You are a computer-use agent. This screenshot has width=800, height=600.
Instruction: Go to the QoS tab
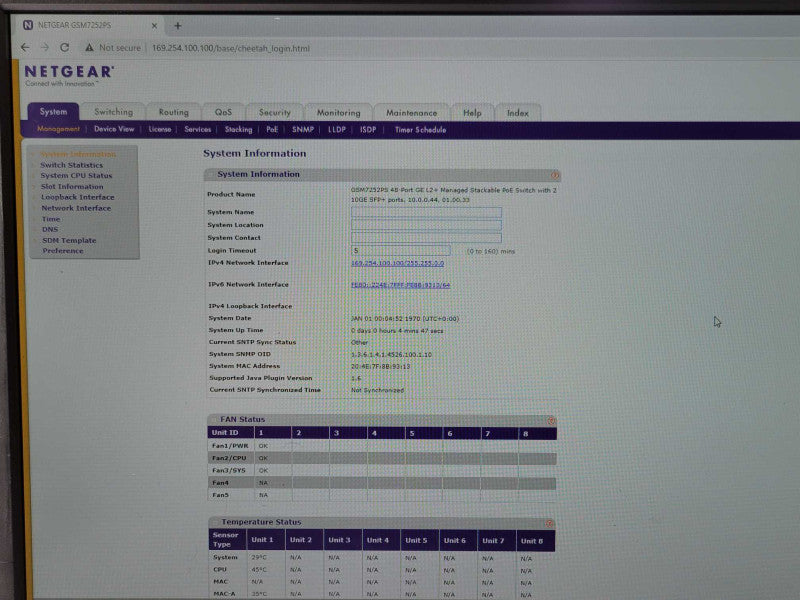223,112
